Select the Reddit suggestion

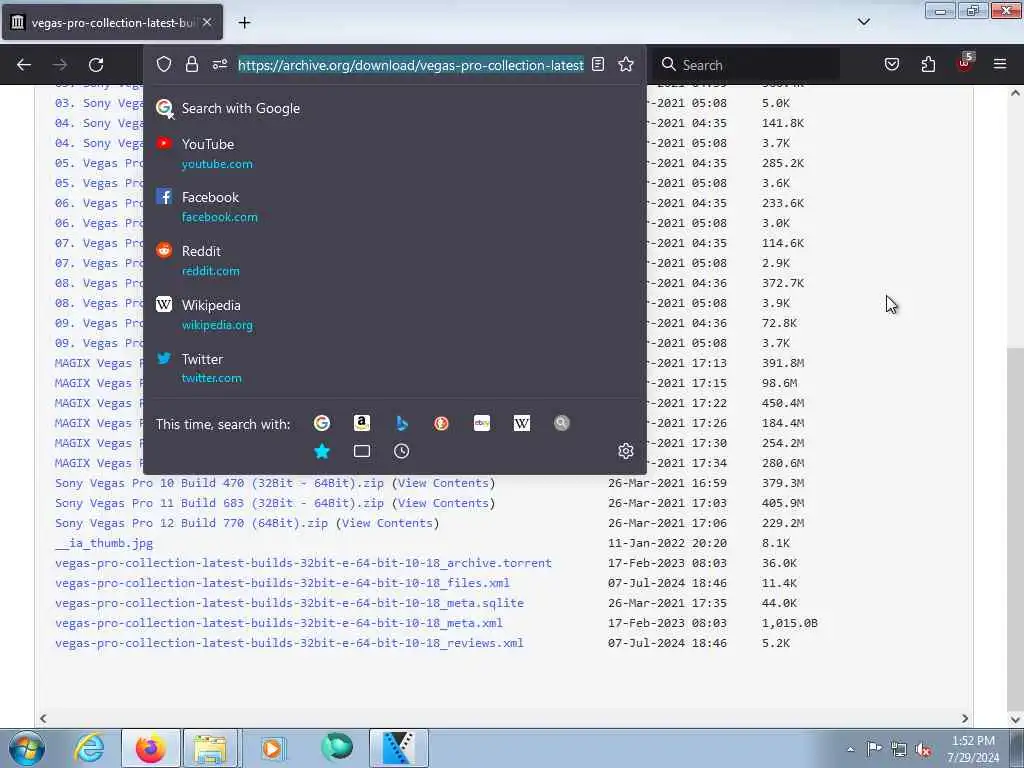pyautogui.click(x=394, y=261)
